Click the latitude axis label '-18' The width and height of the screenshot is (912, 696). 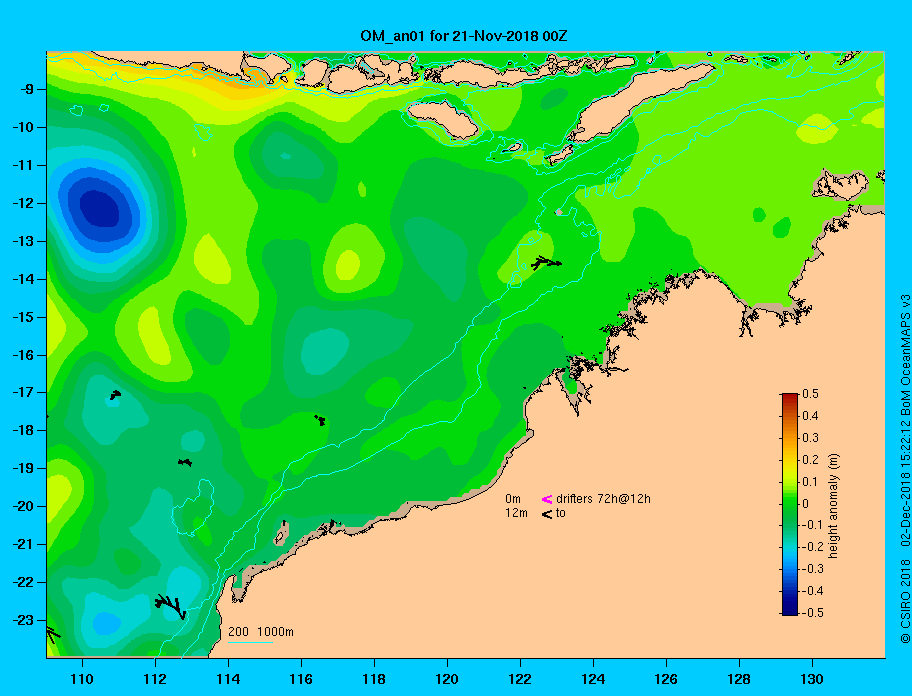pyautogui.click(x=23, y=431)
